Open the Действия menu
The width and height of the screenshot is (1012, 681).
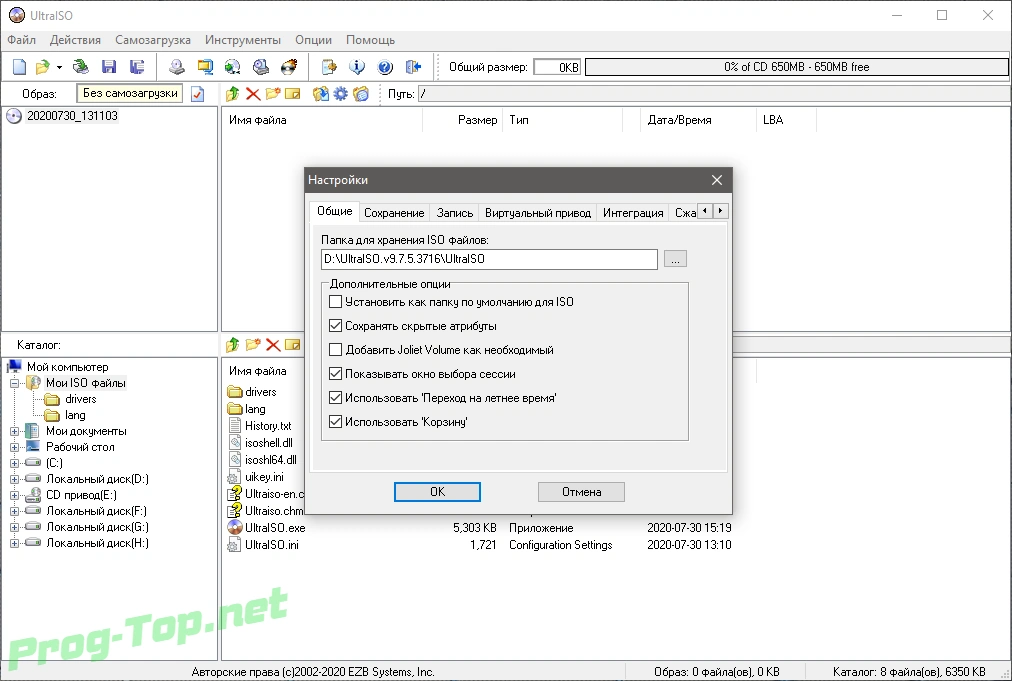pyautogui.click(x=76, y=40)
